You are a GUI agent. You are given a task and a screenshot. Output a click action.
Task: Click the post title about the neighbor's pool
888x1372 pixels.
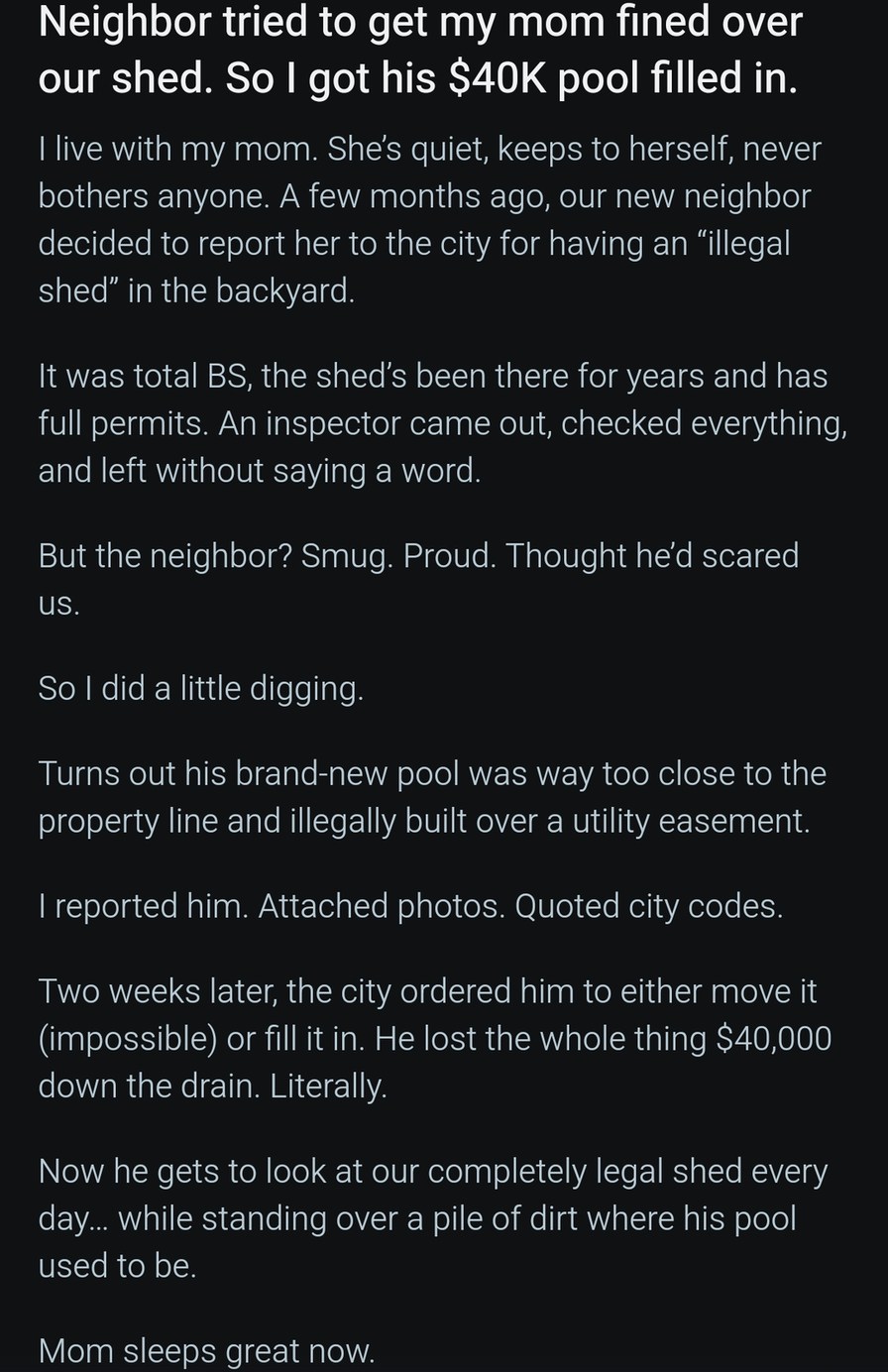point(419,50)
